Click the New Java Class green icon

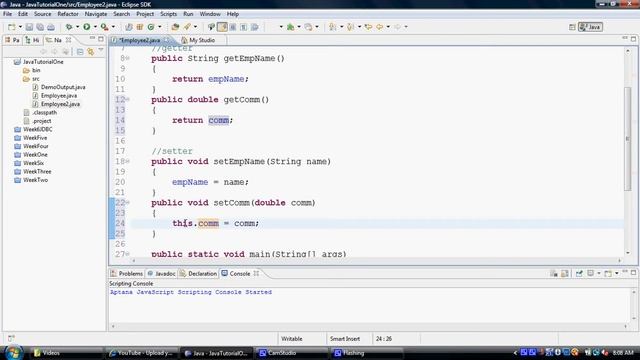pyautogui.click(x=151, y=27)
